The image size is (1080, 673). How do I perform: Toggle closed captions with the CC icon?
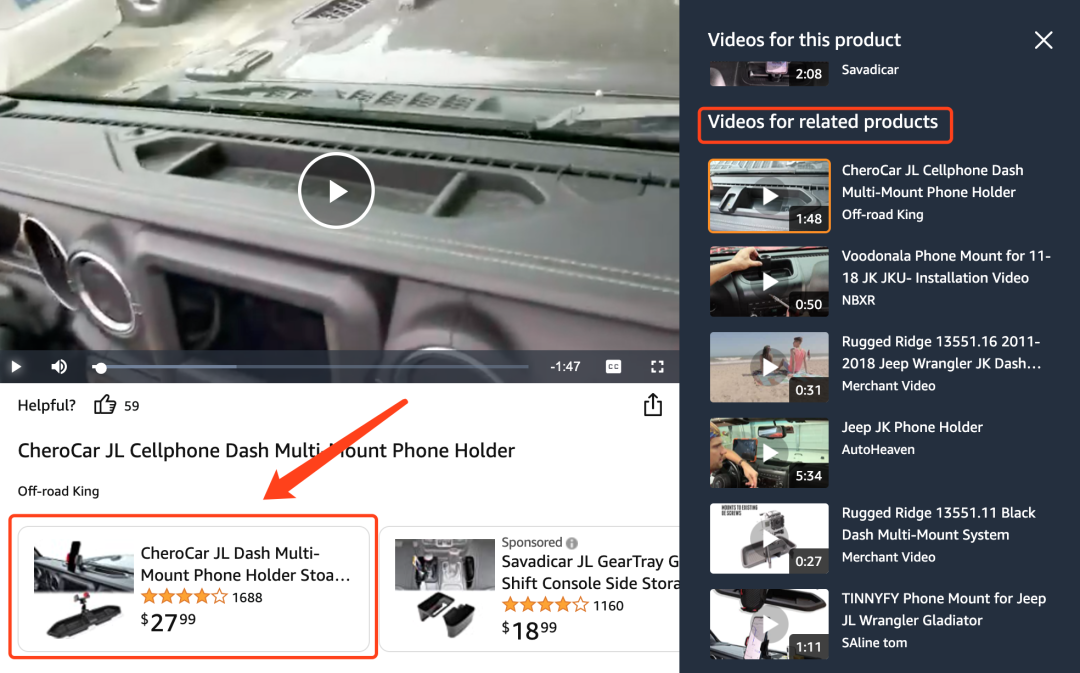pyautogui.click(x=613, y=366)
